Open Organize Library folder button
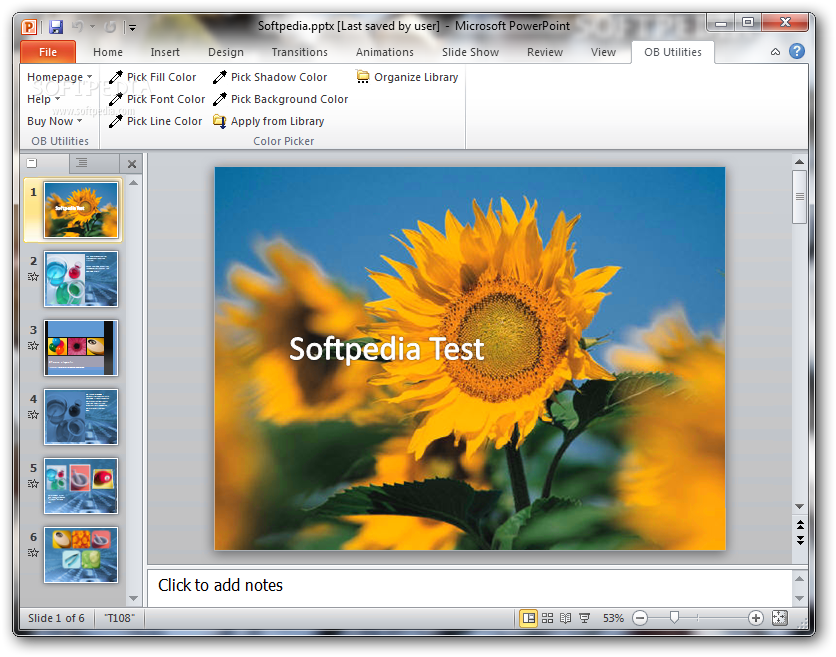 point(407,77)
